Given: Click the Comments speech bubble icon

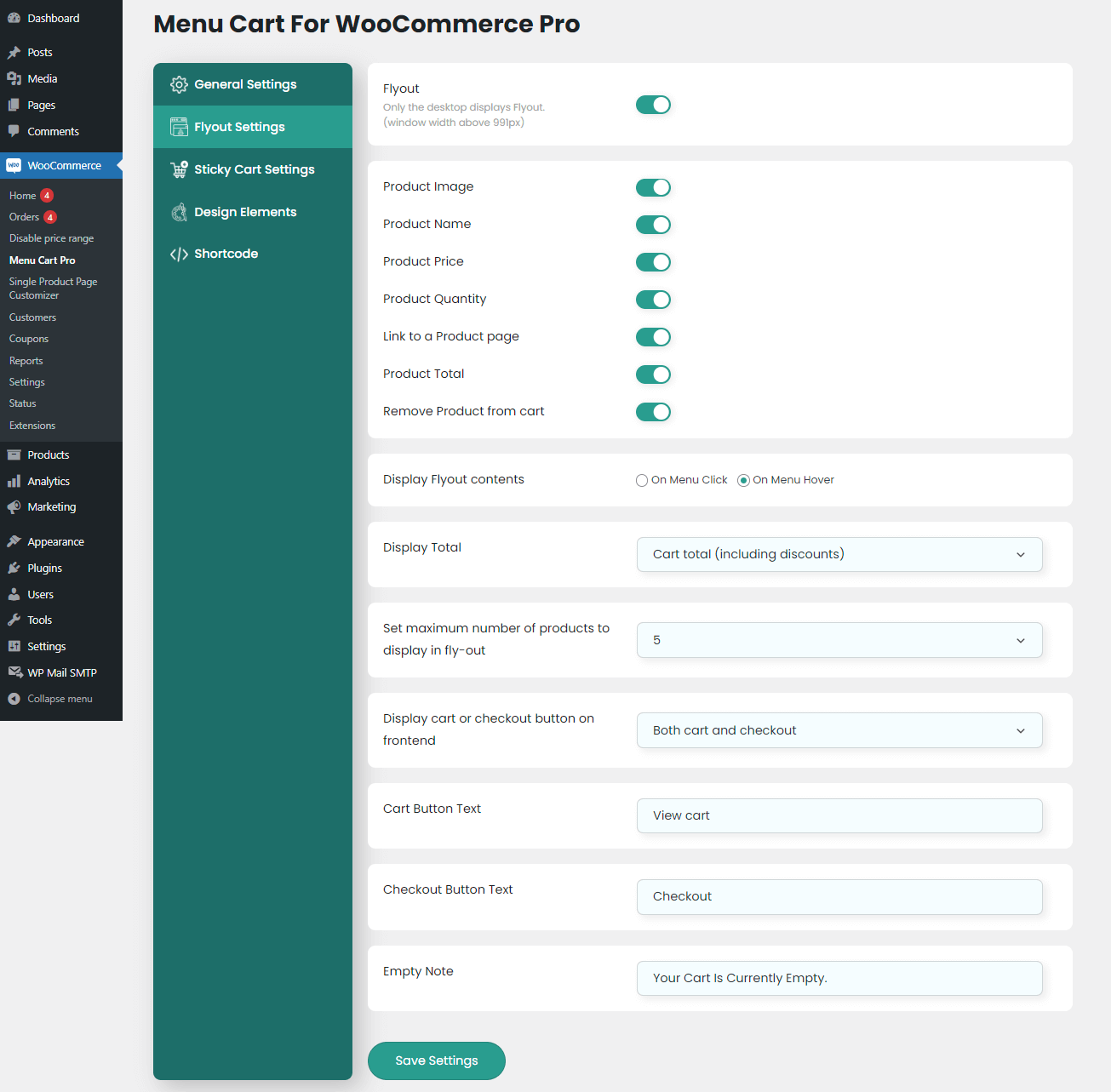Looking at the screenshot, I should tap(14, 132).
